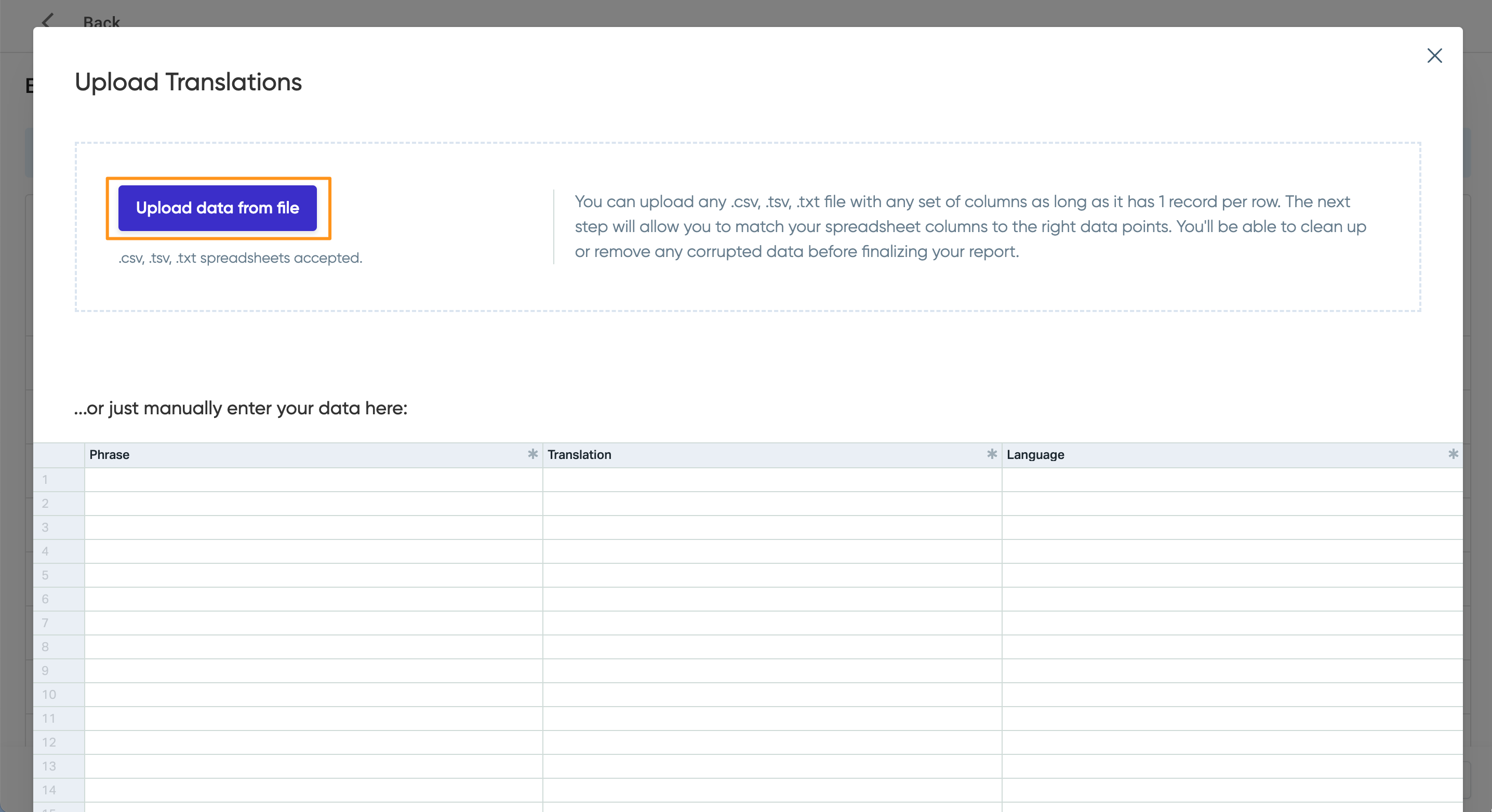
Task: Click the Back arrow icon
Action: point(48,21)
